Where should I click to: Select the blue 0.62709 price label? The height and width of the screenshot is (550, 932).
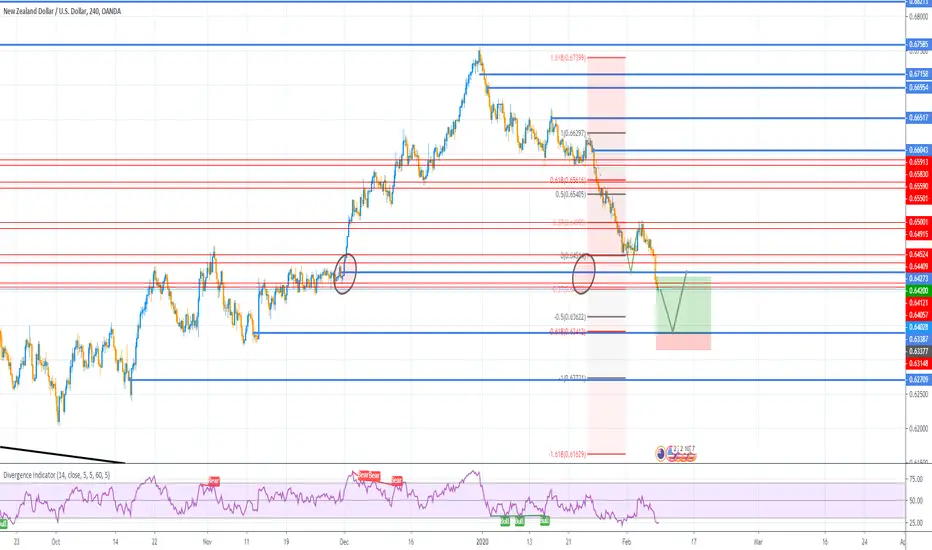918,379
